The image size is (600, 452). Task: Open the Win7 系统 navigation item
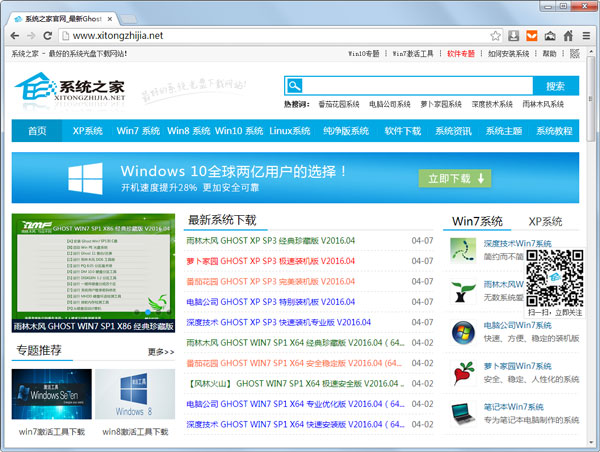pos(138,131)
